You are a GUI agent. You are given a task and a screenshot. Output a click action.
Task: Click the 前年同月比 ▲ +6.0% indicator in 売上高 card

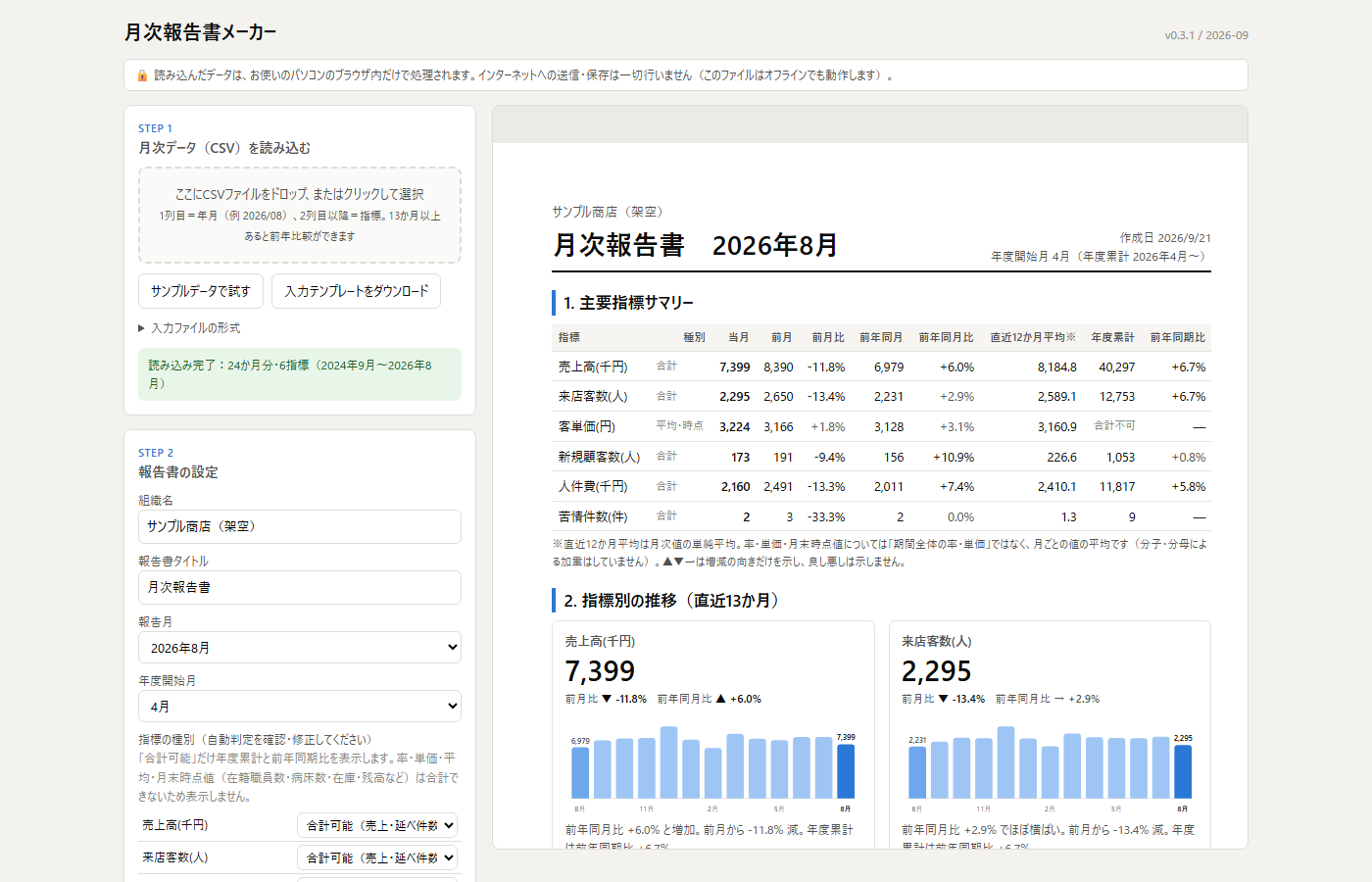coord(710,699)
